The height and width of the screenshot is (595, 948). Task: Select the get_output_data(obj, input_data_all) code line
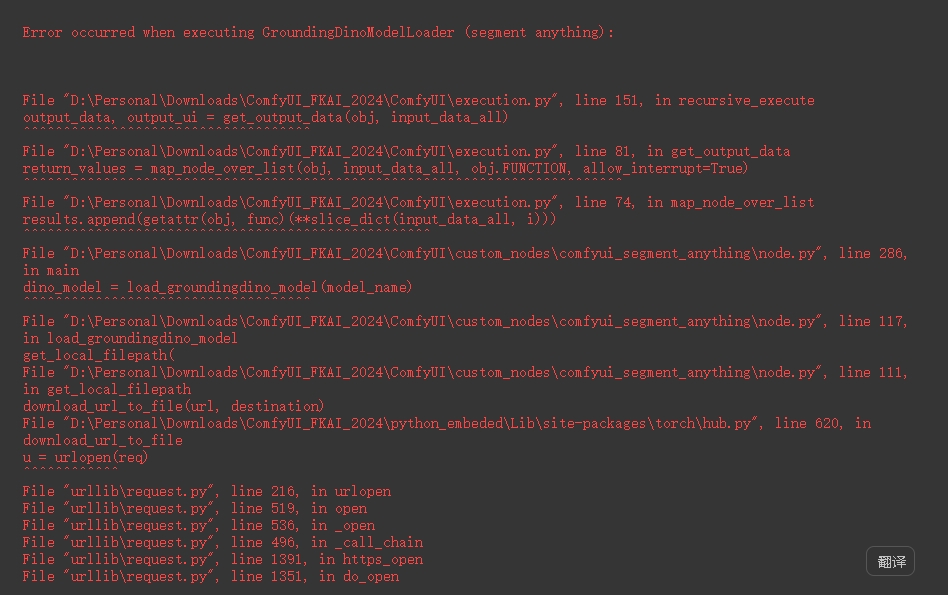coord(265,117)
